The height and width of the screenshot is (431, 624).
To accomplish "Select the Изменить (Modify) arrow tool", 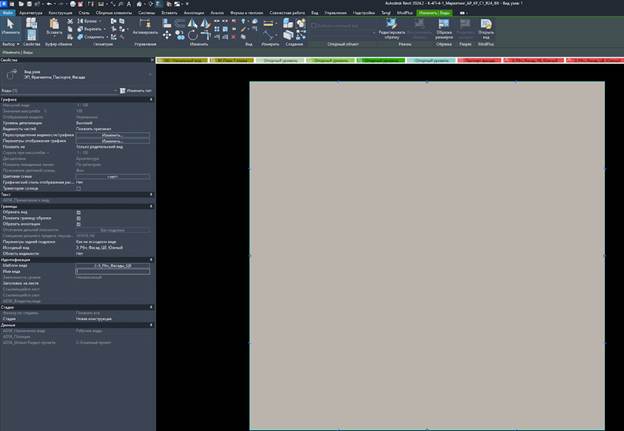I will click(10, 26).
